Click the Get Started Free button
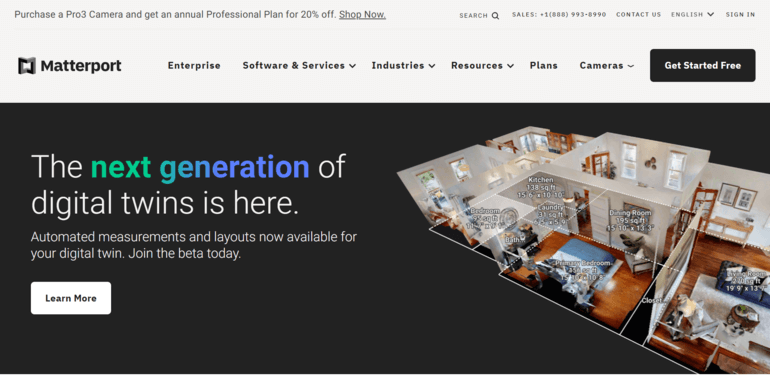 (703, 65)
